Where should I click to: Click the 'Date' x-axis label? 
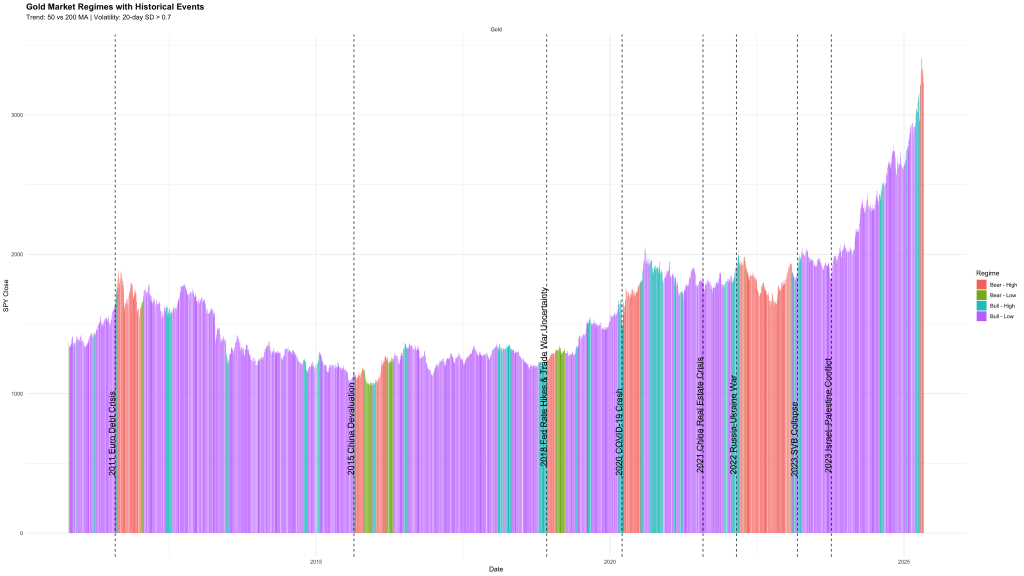tap(496, 568)
